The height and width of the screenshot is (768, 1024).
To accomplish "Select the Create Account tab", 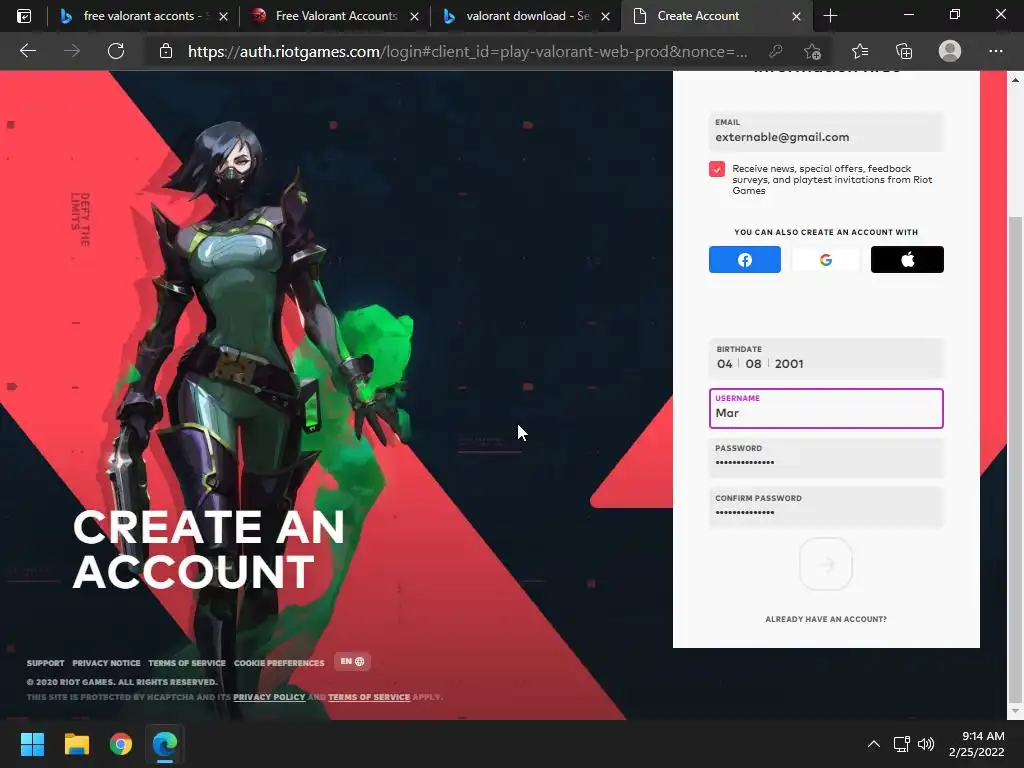I will pos(716,16).
